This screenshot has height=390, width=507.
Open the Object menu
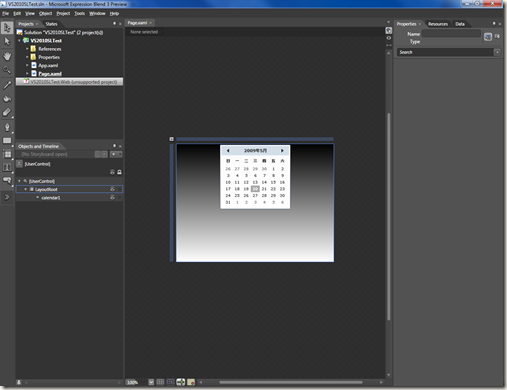pos(46,13)
